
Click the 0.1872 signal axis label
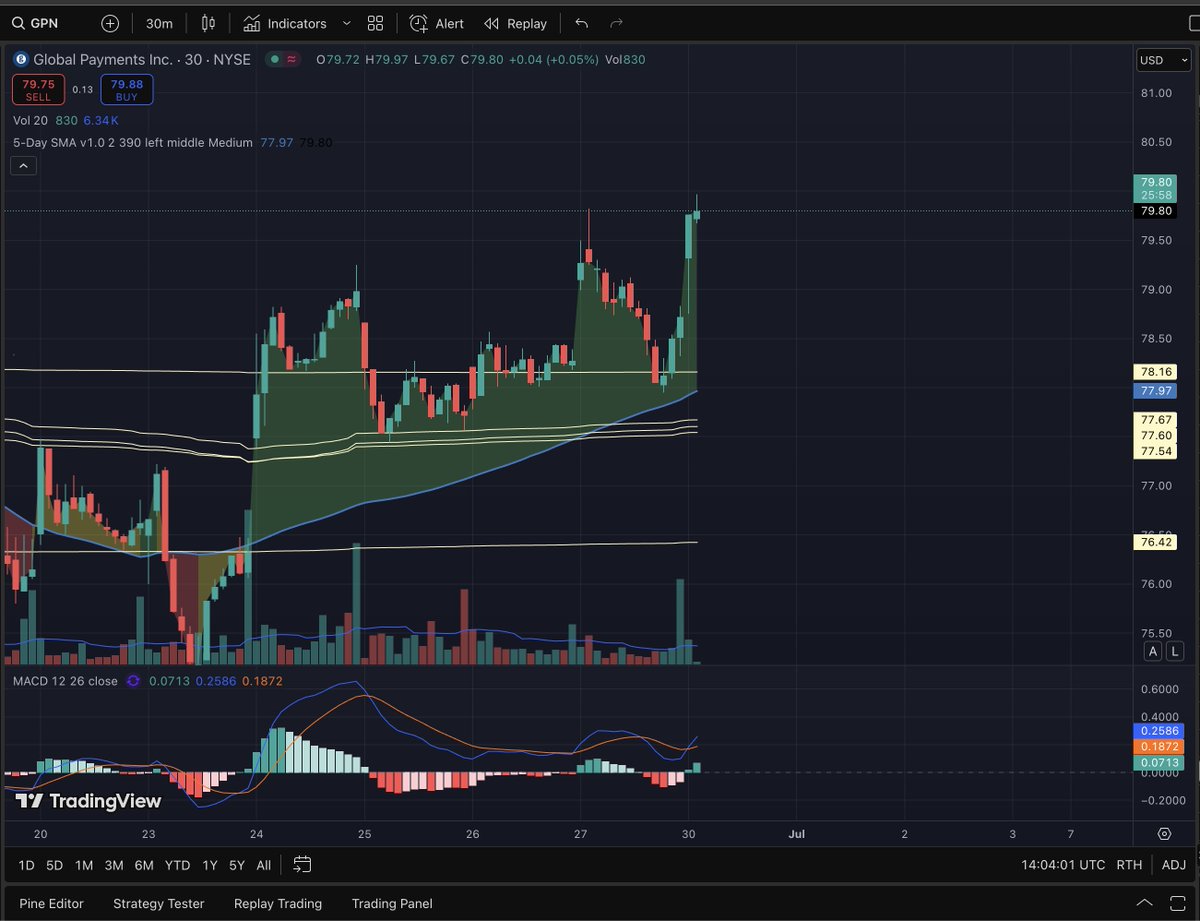[1158, 747]
